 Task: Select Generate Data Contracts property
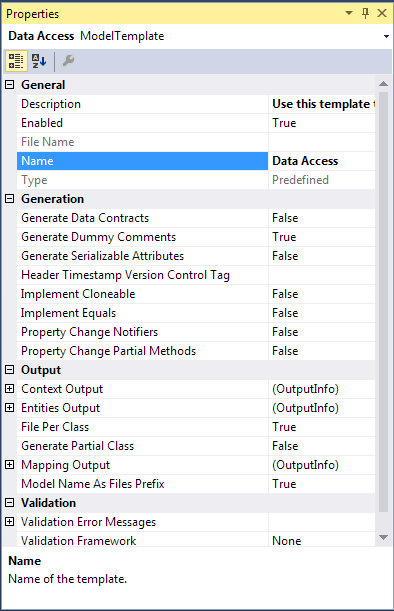click(142, 218)
